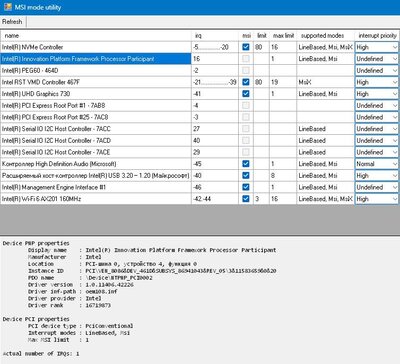This screenshot has height=364, width=400.
Task: Toggle msi for Intel RST VMD Controller 467F
Action: [x=246, y=82]
